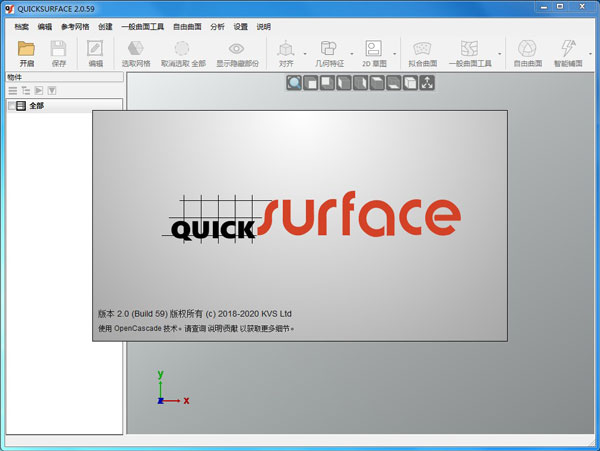
Task: Click the list view icon in 物件 panel
Action: (x=13, y=91)
